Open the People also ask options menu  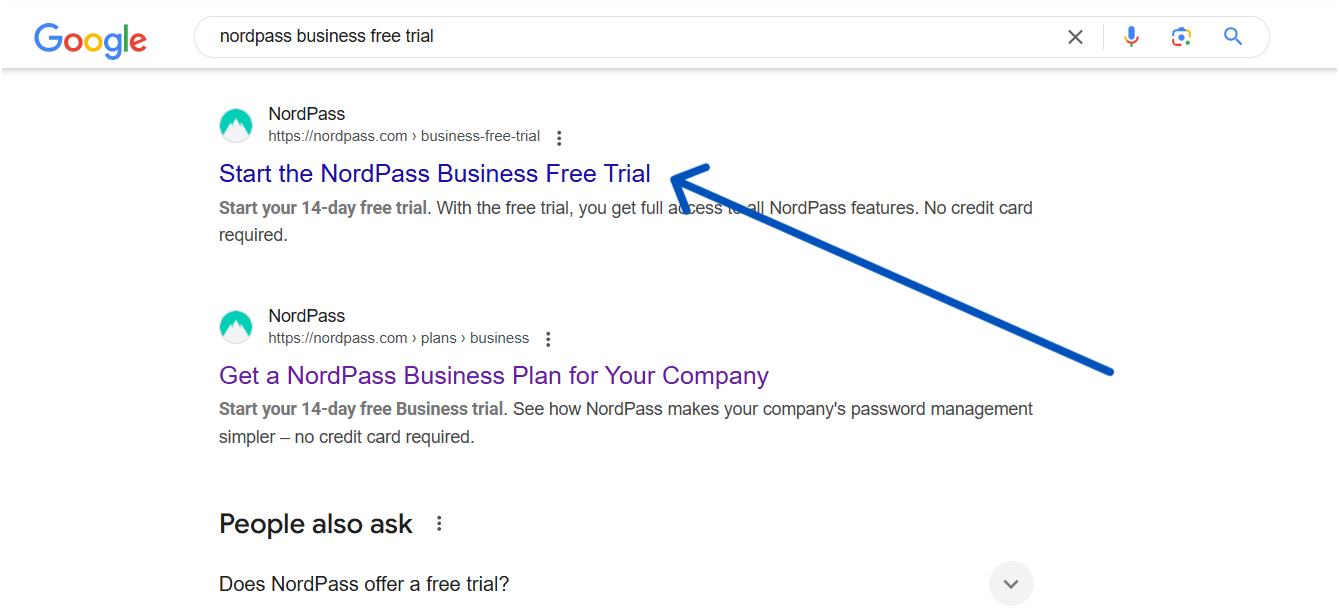coord(439,524)
